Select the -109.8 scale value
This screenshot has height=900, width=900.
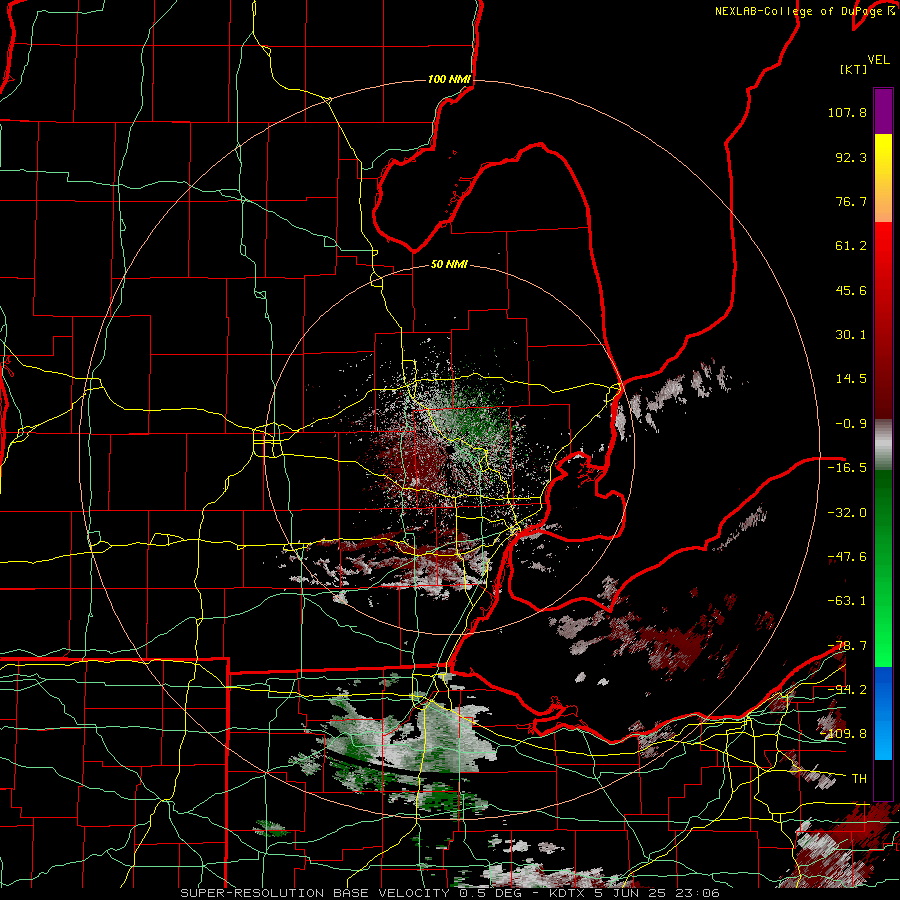[843, 734]
